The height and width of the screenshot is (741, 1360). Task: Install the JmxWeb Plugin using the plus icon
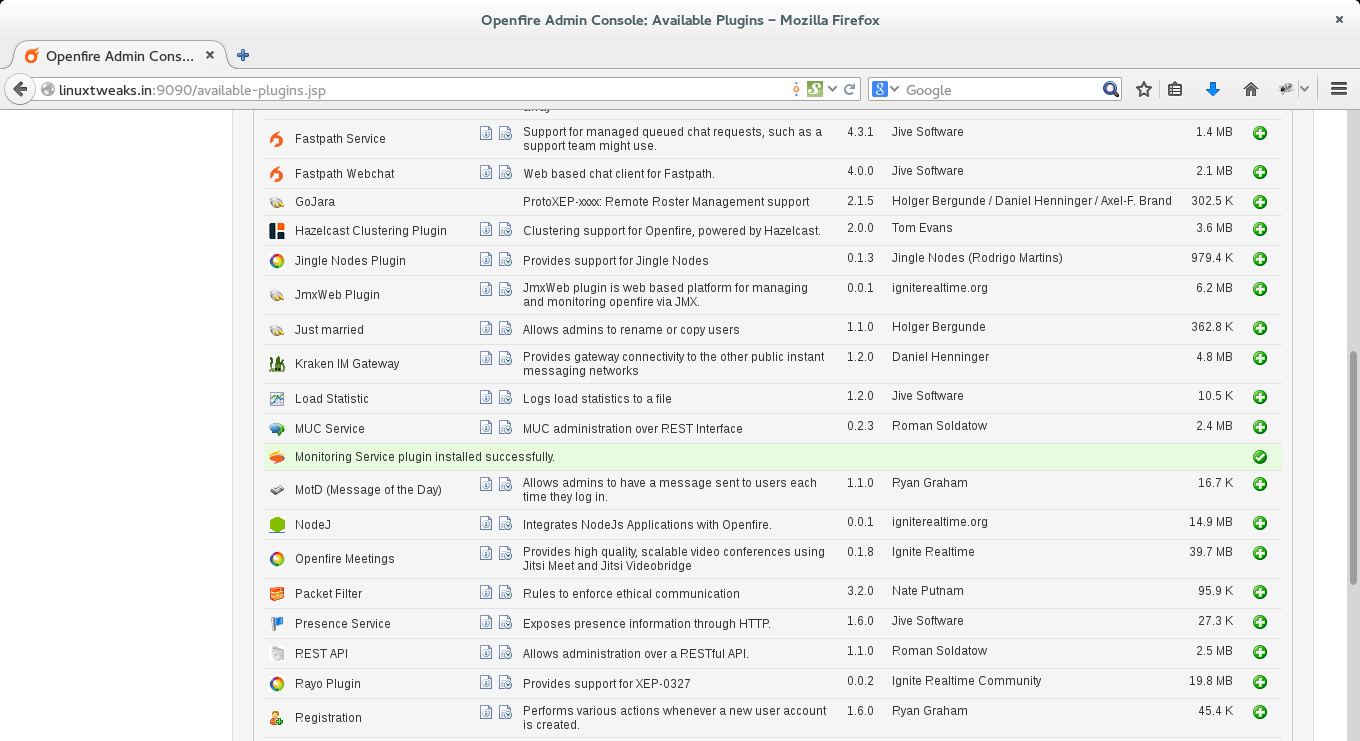(x=1260, y=289)
